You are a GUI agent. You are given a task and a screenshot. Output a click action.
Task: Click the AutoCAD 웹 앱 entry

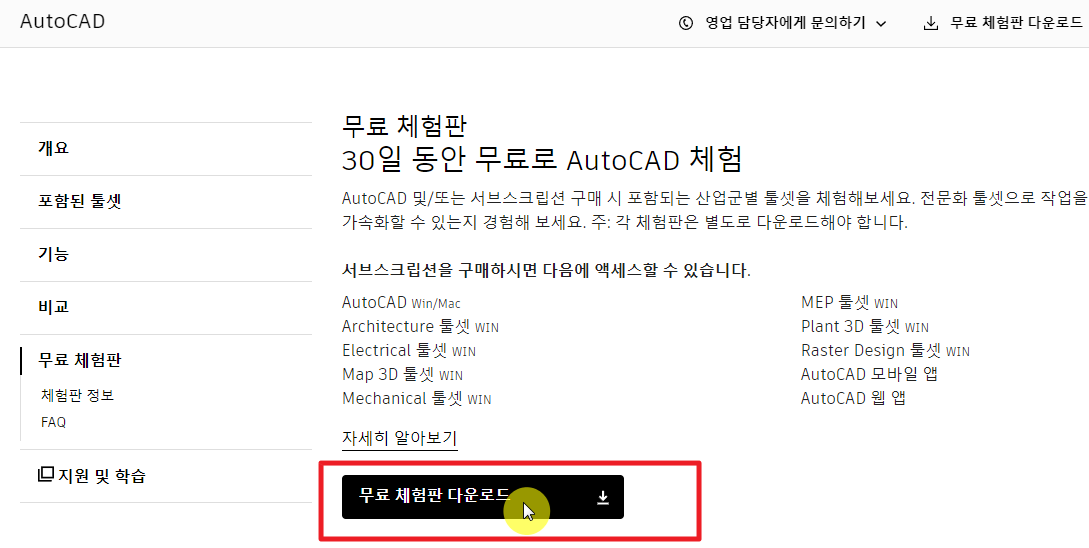point(854,399)
